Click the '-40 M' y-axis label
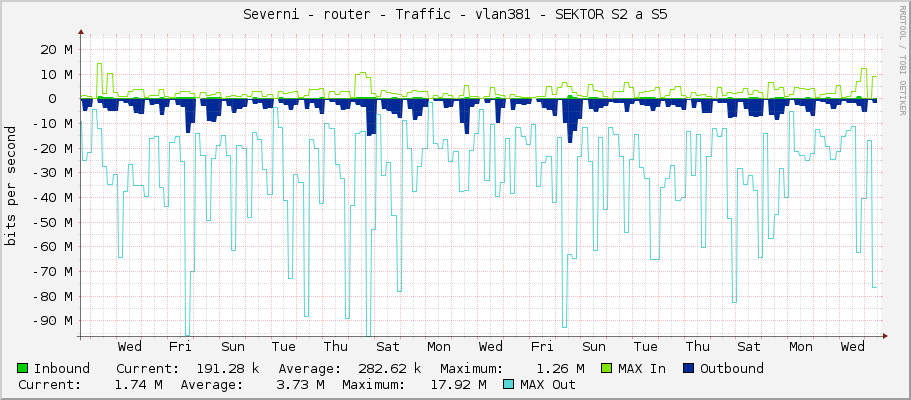This screenshot has height=400, width=911. pos(53,198)
